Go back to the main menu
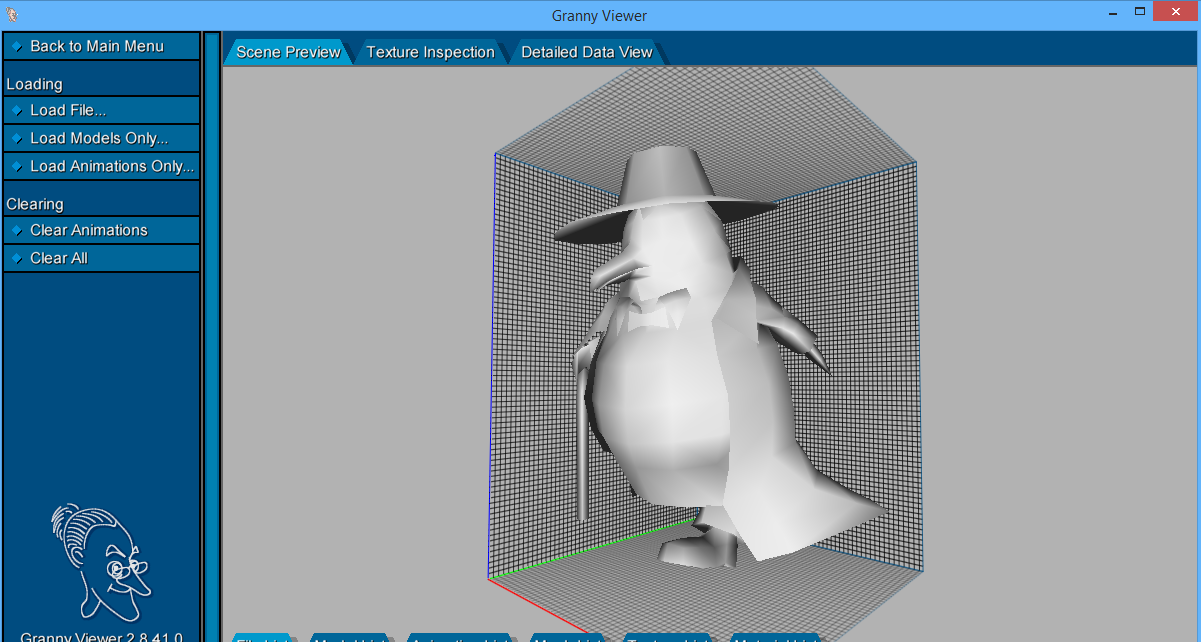This screenshot has width=1201, height=642. [x=100, y=46]
